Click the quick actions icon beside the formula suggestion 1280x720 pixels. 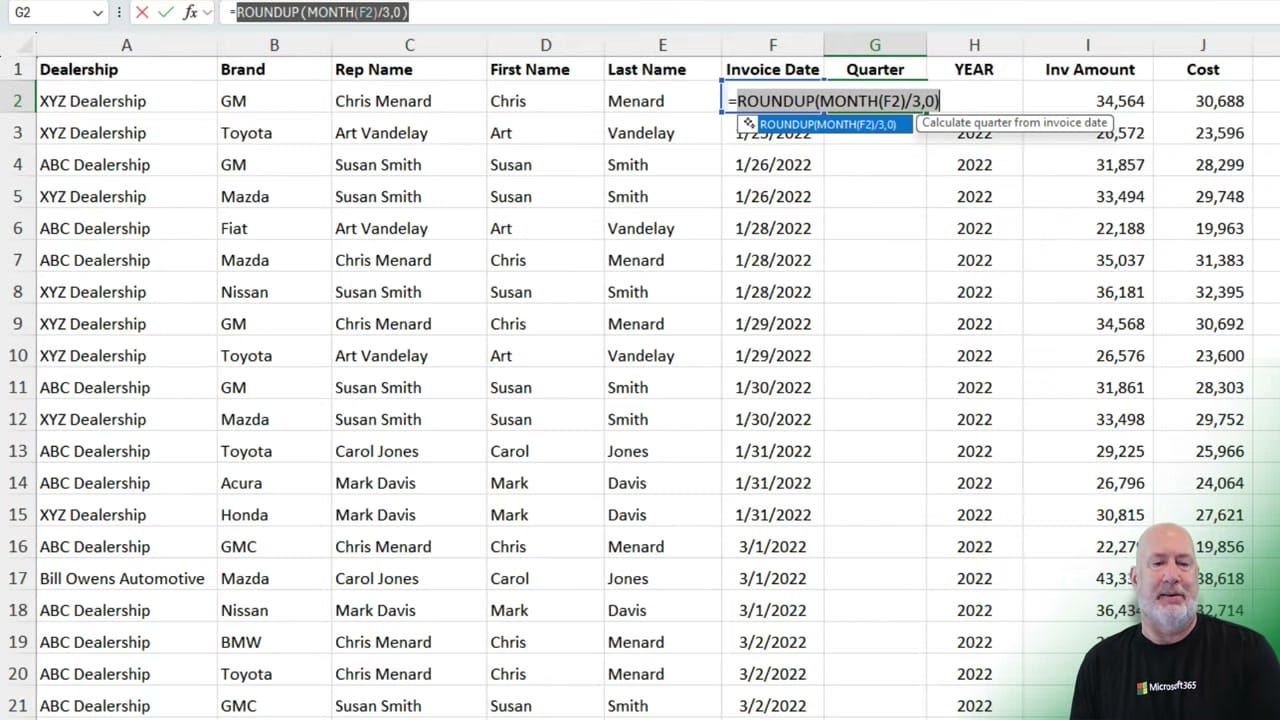click(748, 123)
